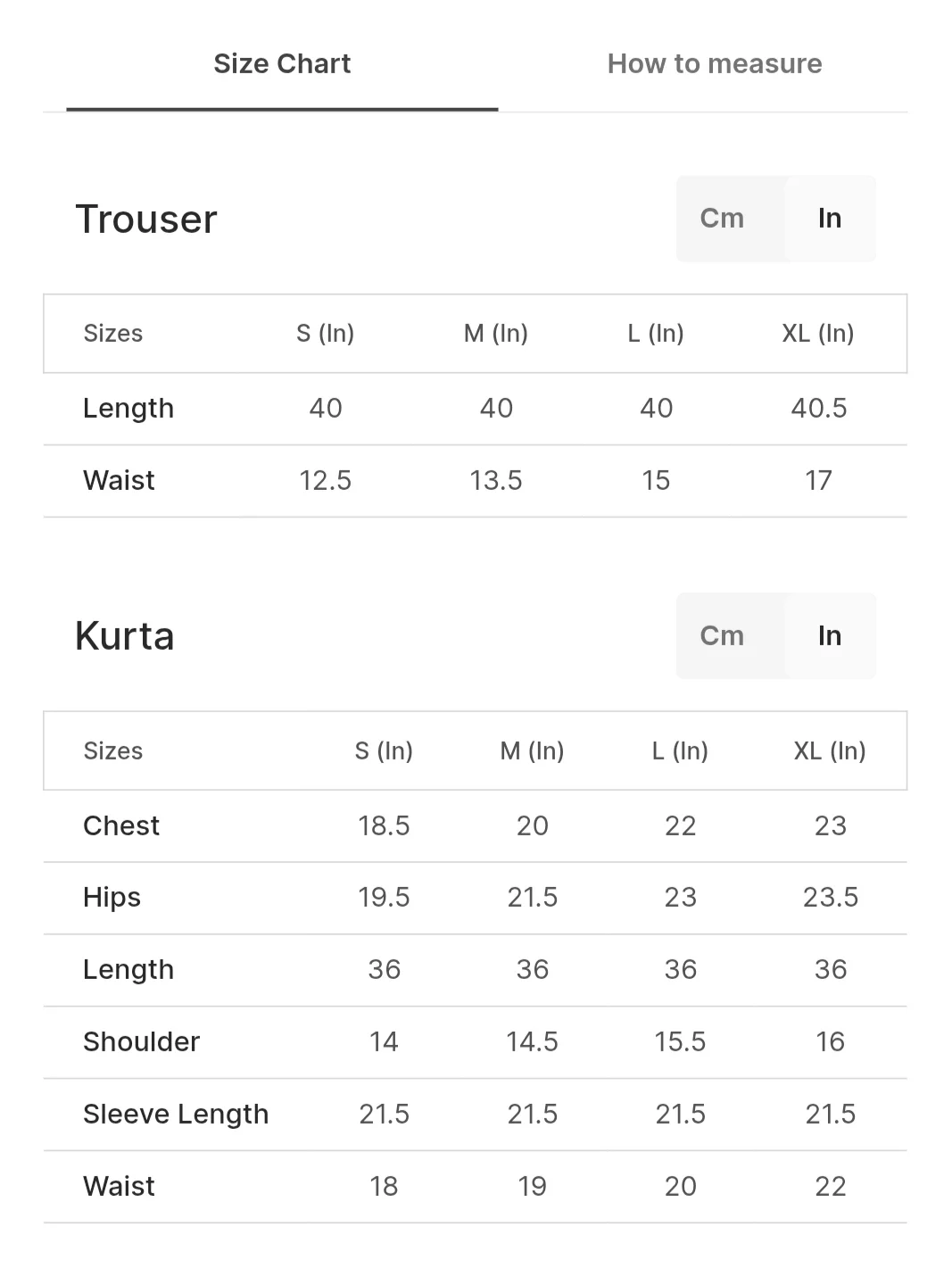
Task: Click the Trouser Length row label
Action: (128, 409)
